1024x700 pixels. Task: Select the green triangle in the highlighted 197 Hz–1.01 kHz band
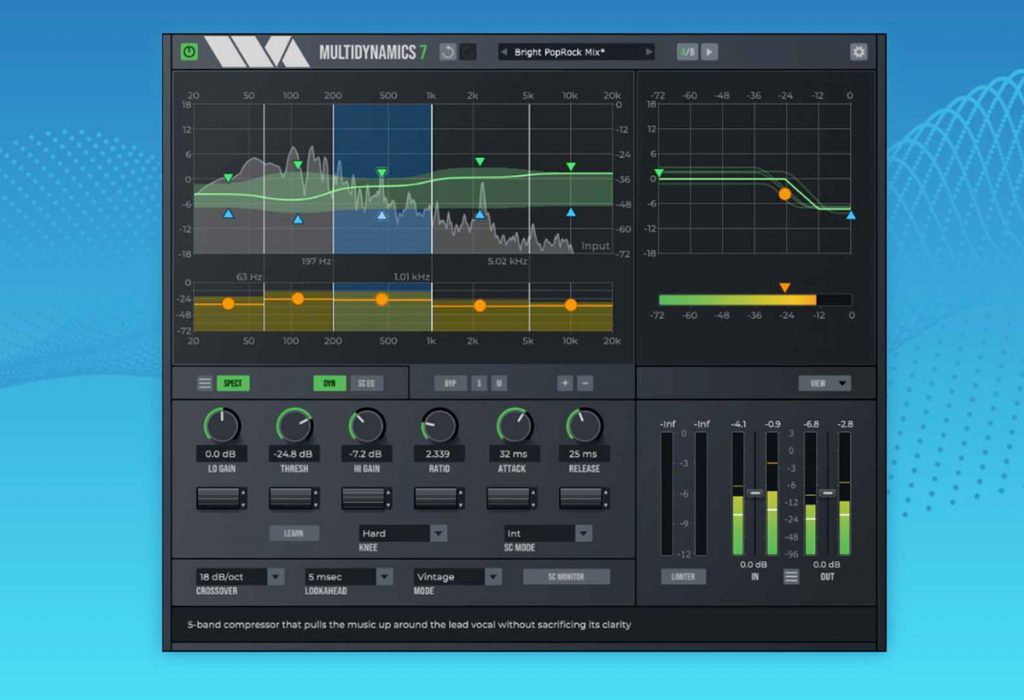pos(382,172)
